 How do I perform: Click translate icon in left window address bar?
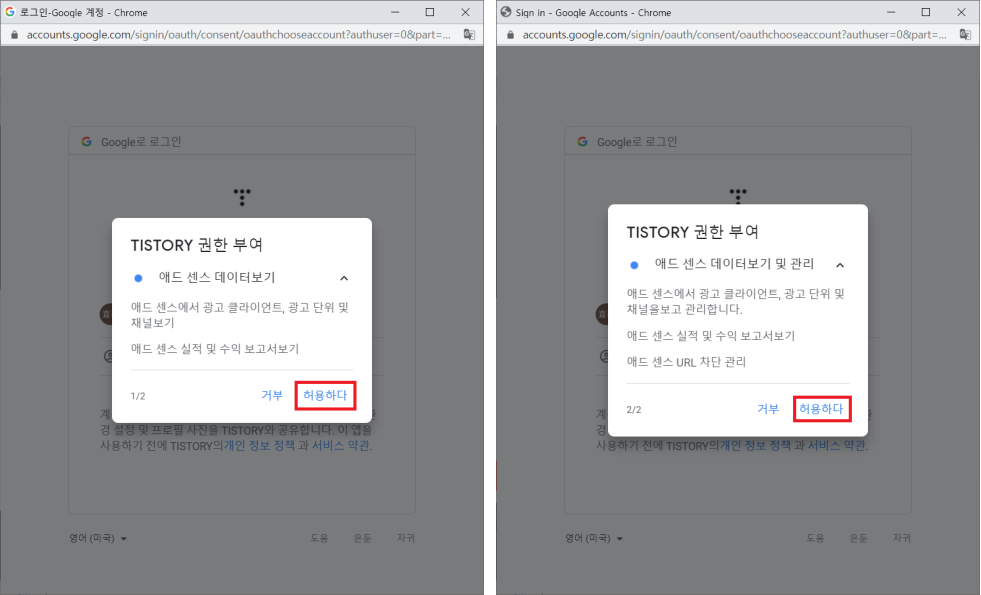(469, 34)
